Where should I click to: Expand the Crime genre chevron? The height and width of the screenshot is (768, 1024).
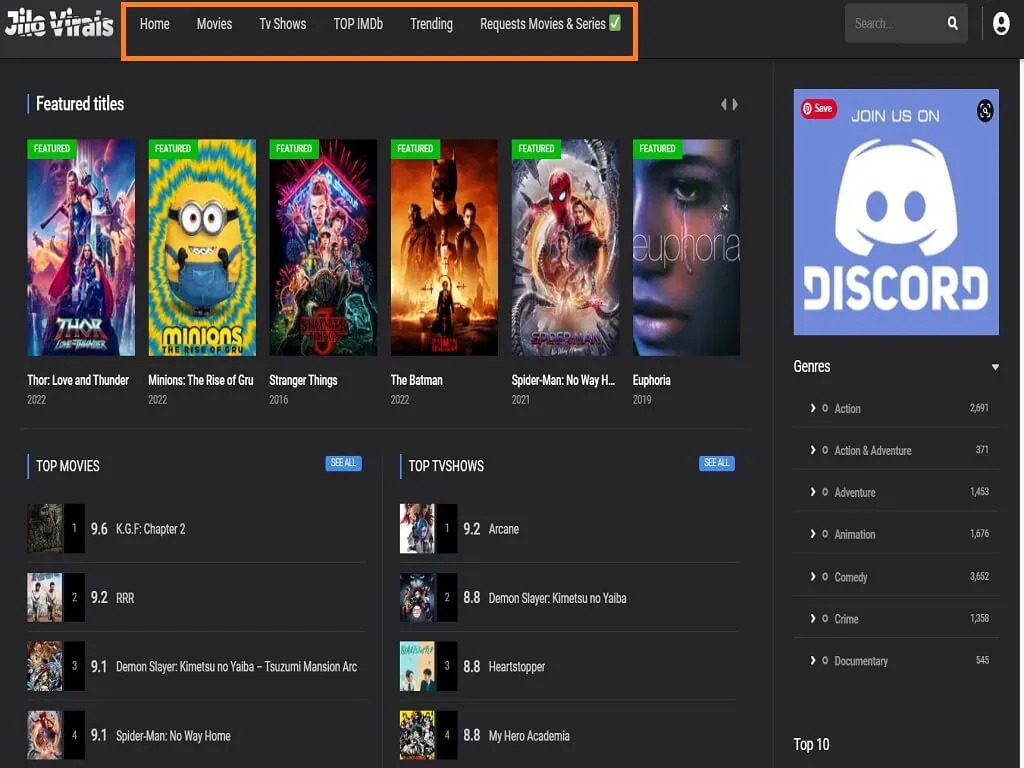tap(812, 618)
